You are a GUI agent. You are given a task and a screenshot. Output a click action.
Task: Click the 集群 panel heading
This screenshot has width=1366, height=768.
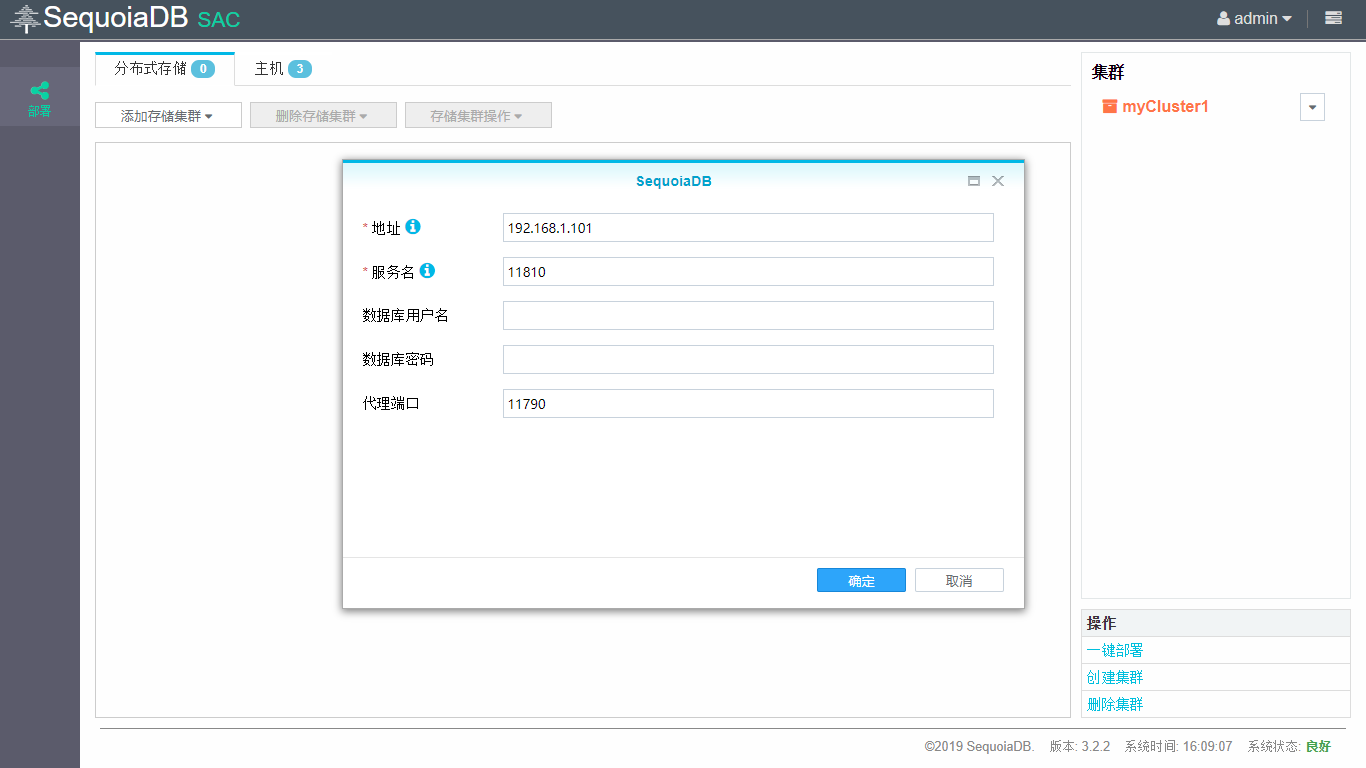(1108, 72)
